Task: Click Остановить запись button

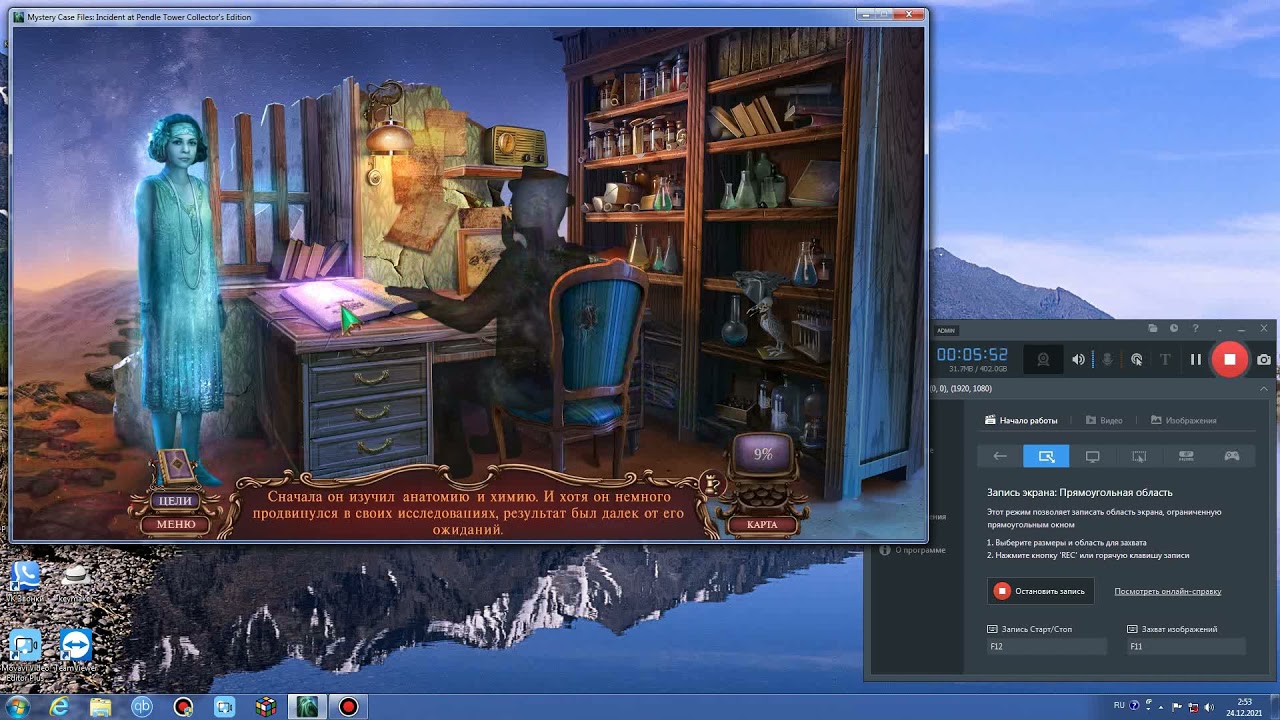Action: tap(1040, 591)
